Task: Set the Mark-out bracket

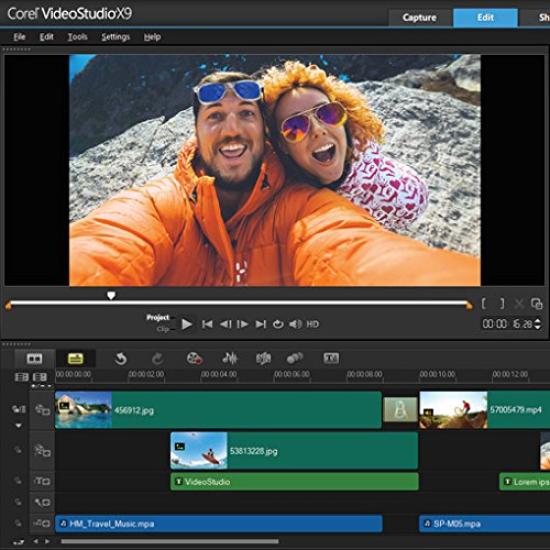Action: tap(502, 304)
